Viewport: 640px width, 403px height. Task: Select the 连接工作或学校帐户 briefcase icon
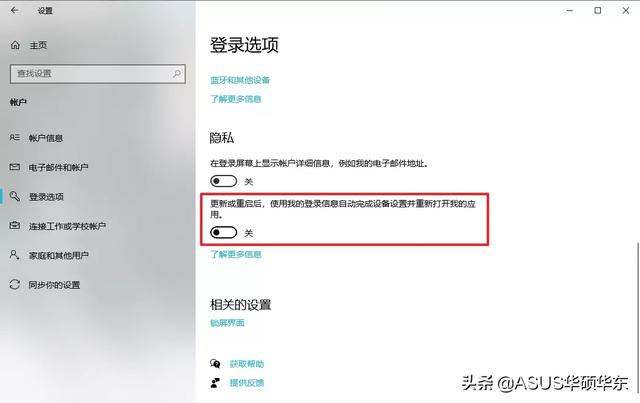tap(15, 226)
